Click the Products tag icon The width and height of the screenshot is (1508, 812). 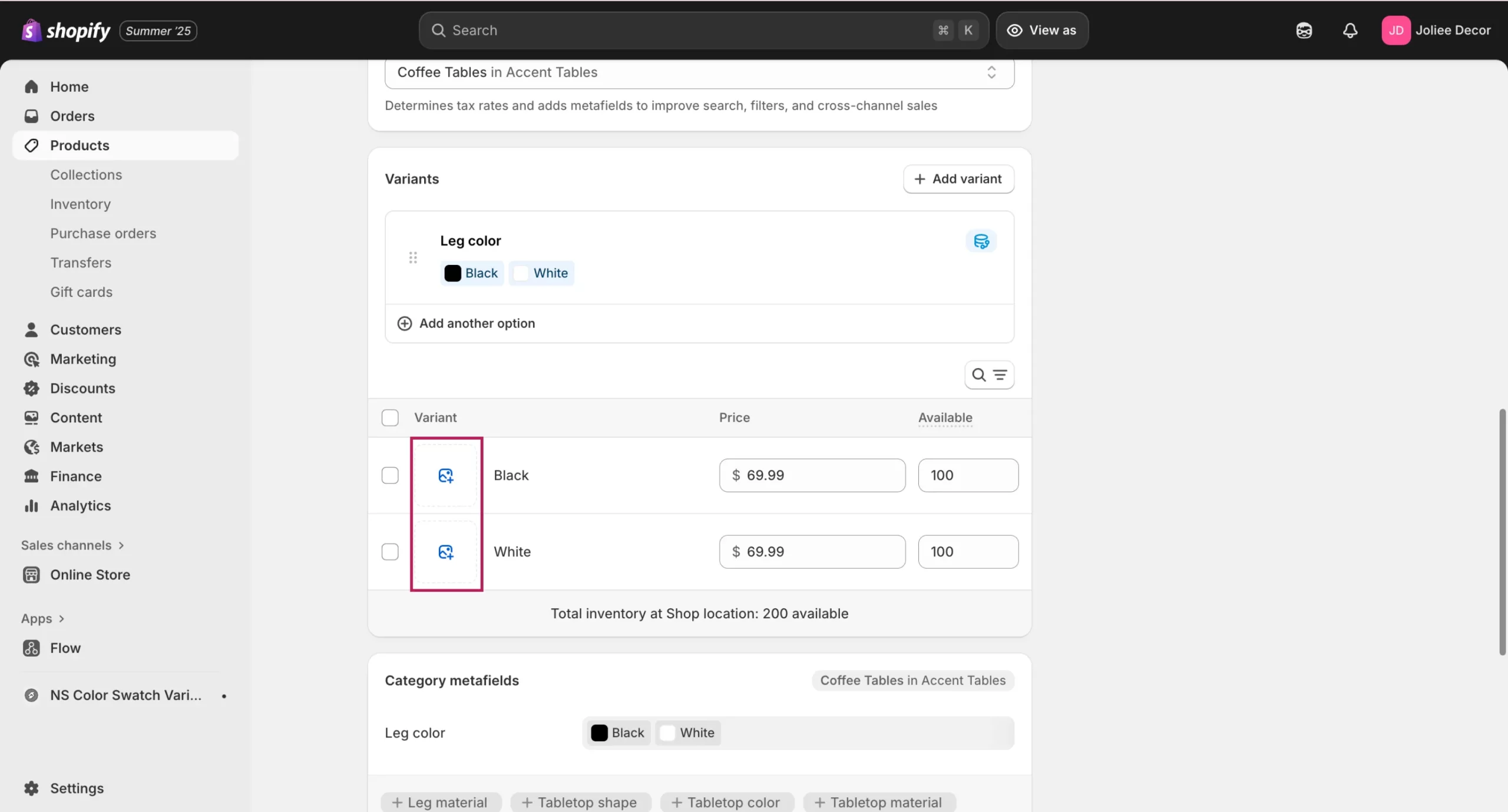point(31,145)
